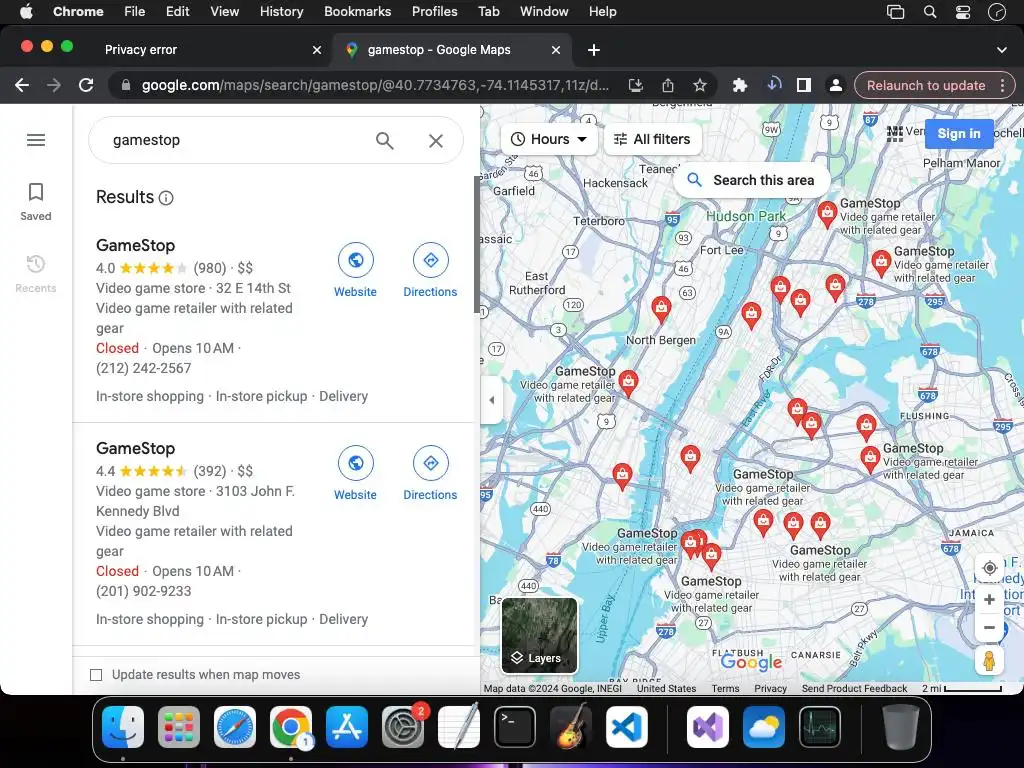This screenshot has width=1024, height=768.
Task: Zoom out on the map
Action: tap(989, 628)
